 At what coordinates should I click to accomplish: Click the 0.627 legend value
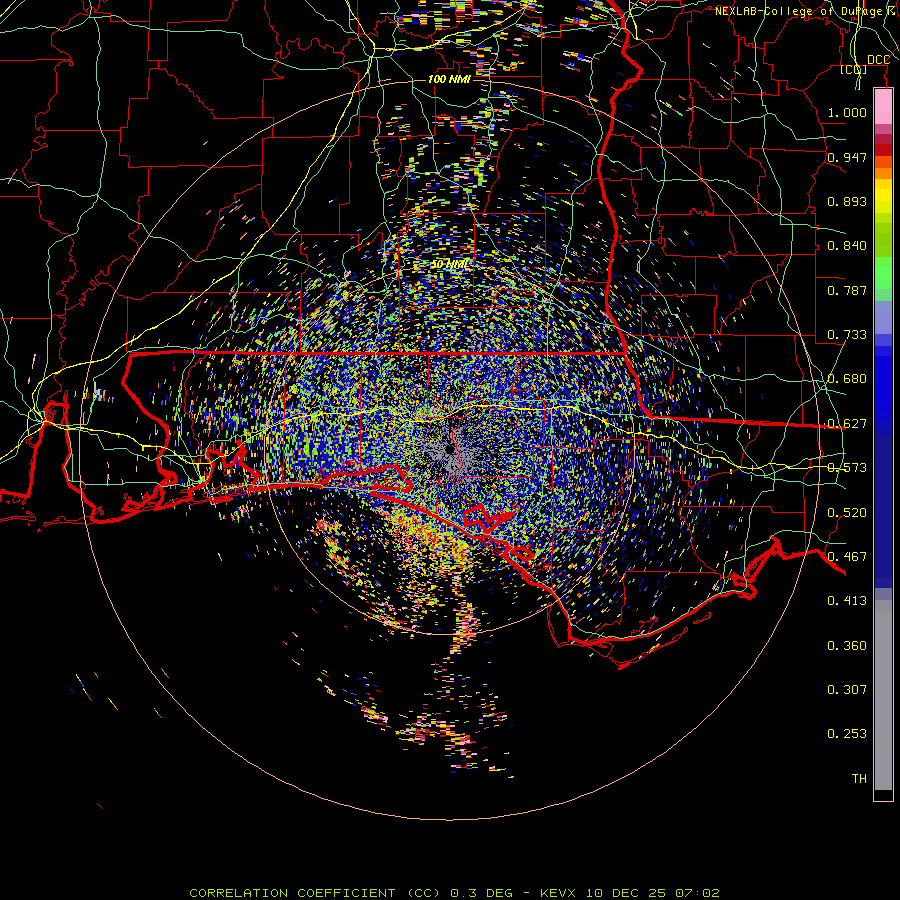coord(847,424)
